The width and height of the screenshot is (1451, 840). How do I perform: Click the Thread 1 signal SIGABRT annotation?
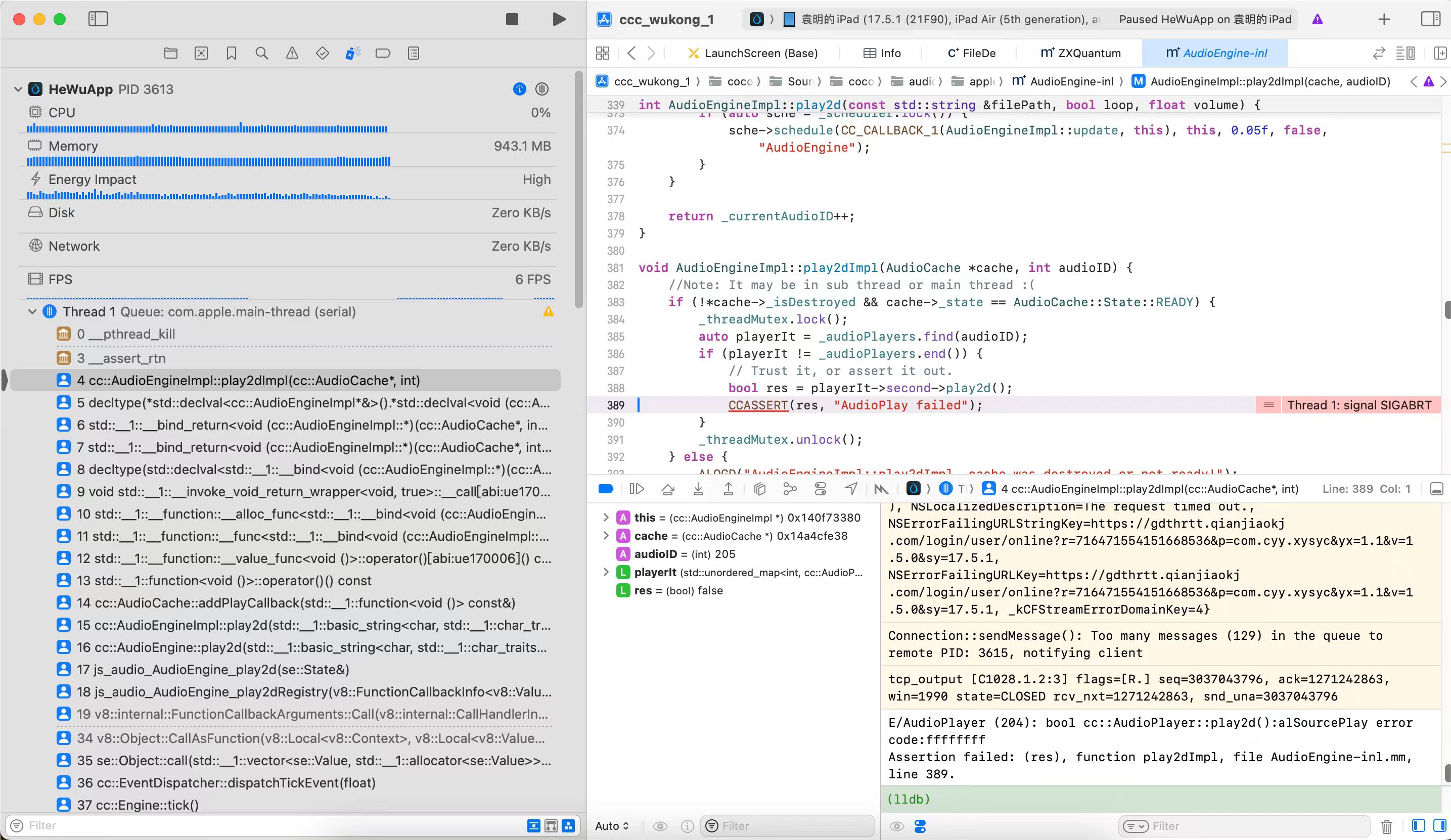(1358, 405)
